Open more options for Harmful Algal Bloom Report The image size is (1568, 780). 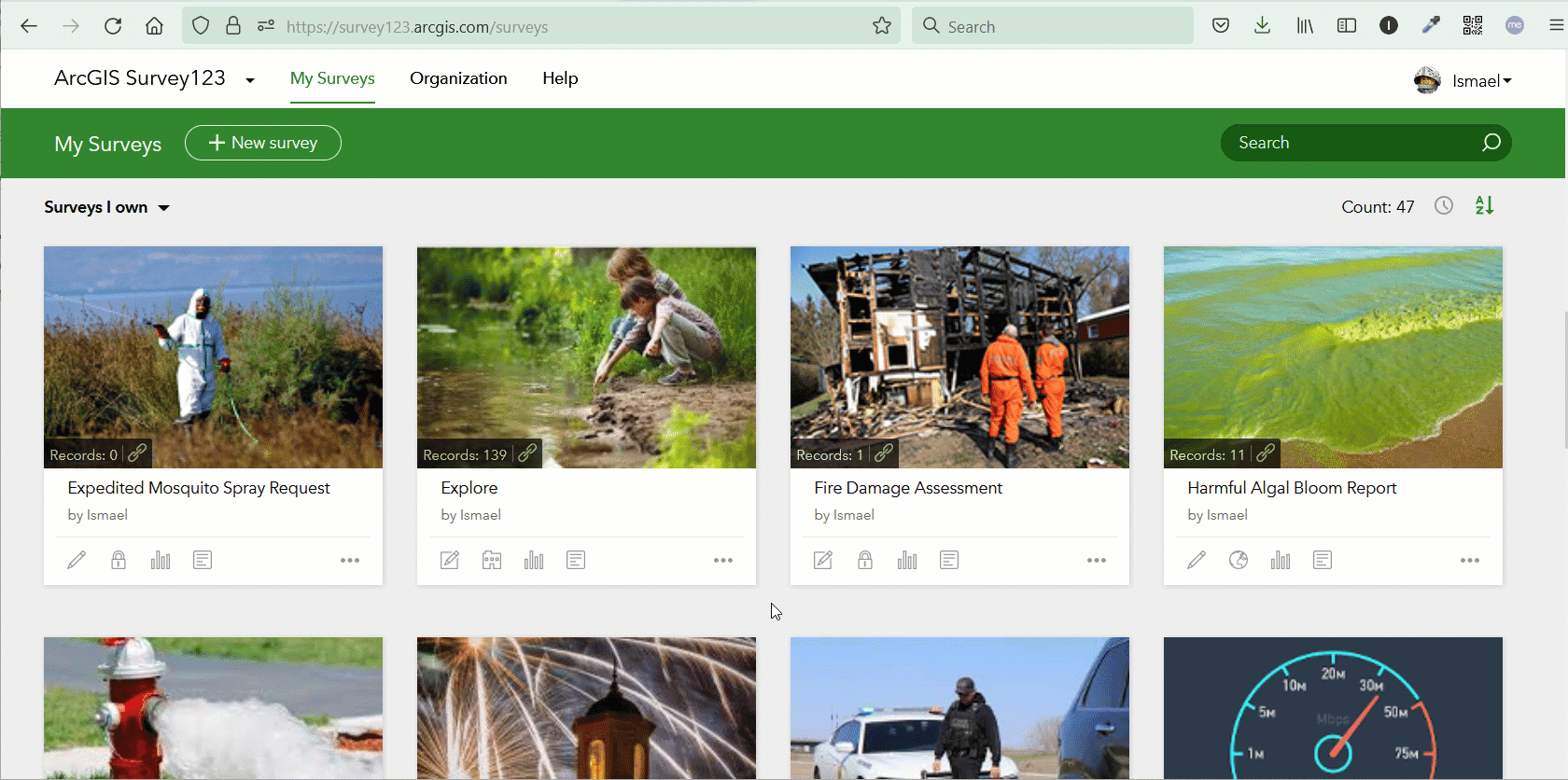[1470, 561]
